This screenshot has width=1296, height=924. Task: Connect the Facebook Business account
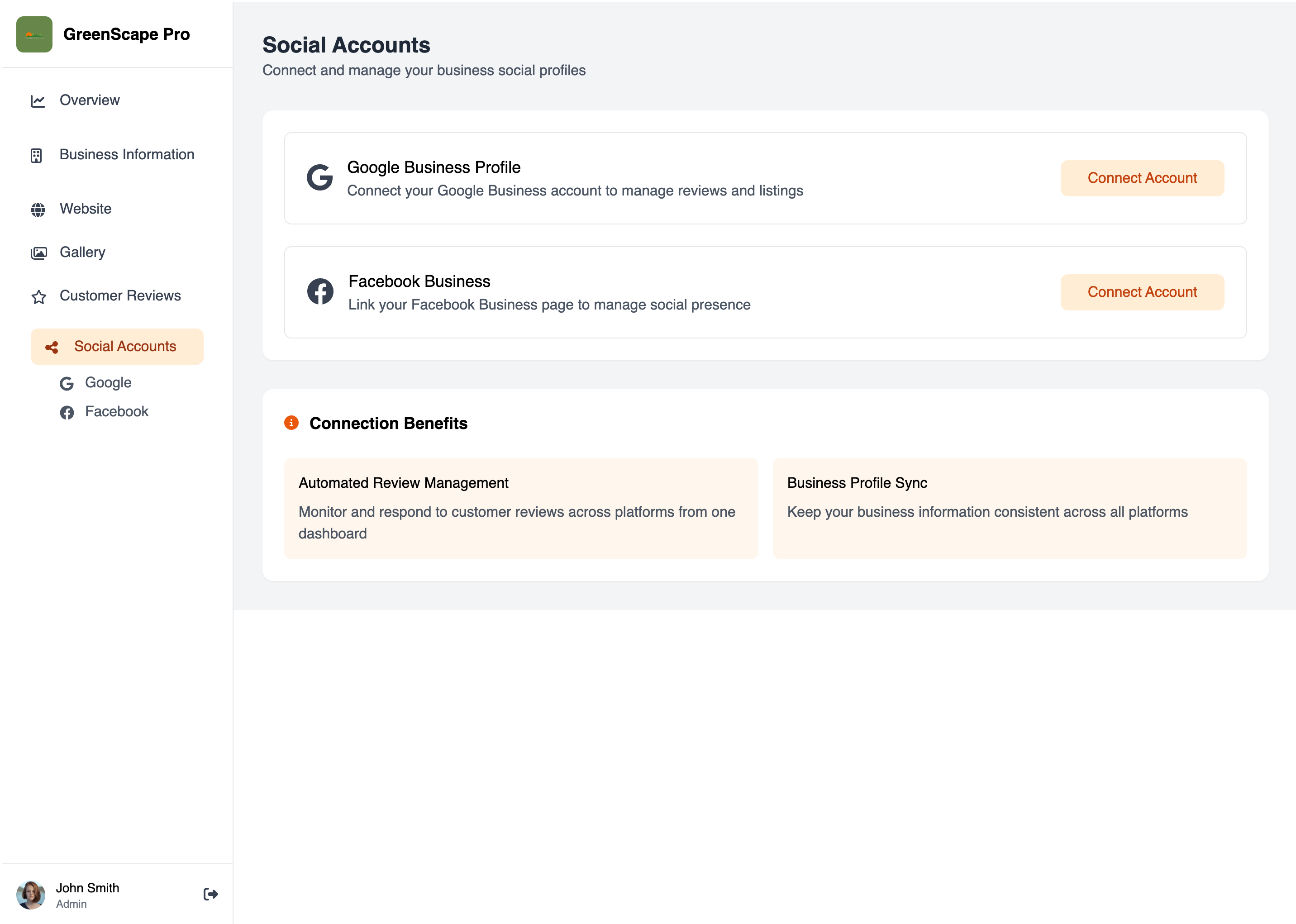1141,292
